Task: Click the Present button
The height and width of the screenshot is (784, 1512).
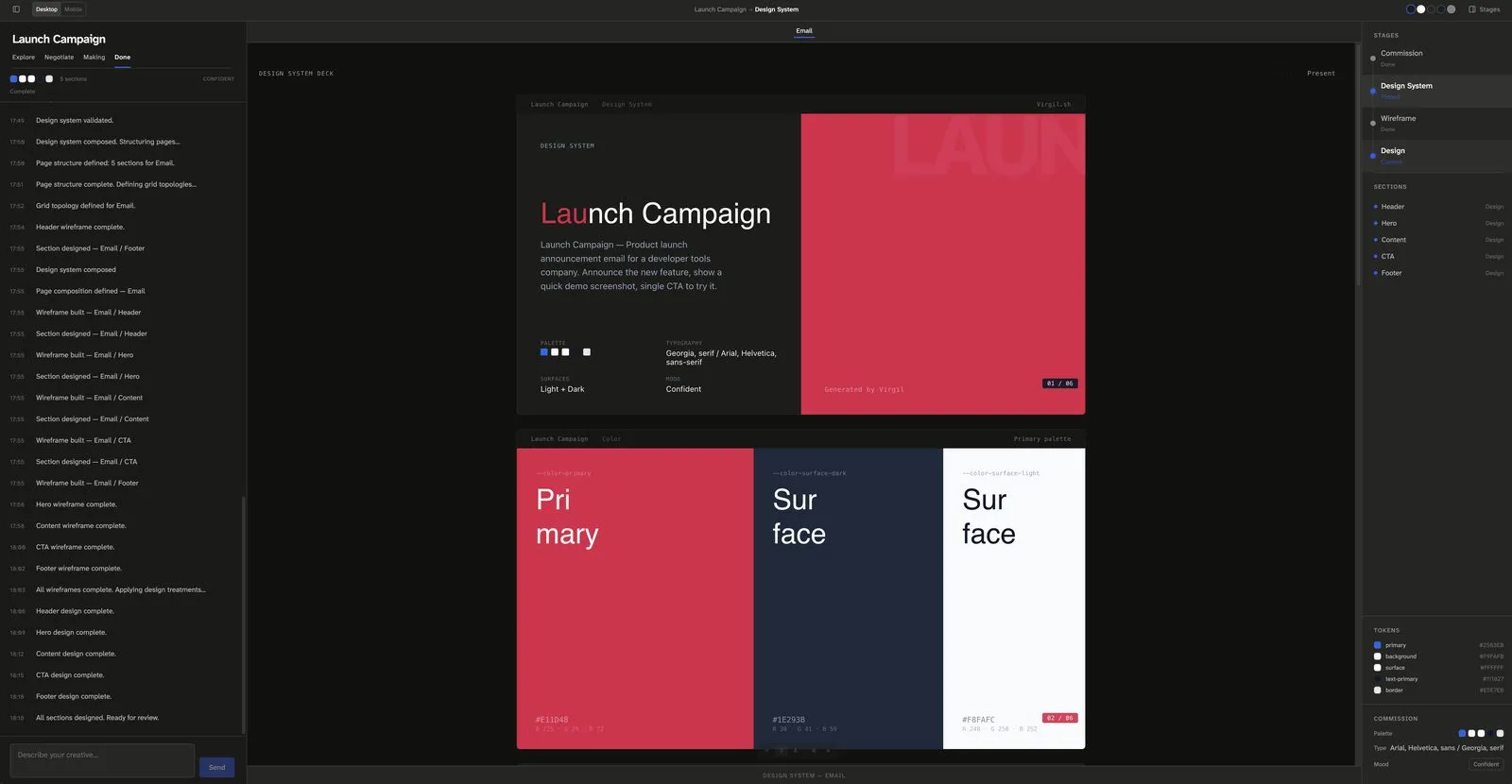Action: pos(1321,74)
